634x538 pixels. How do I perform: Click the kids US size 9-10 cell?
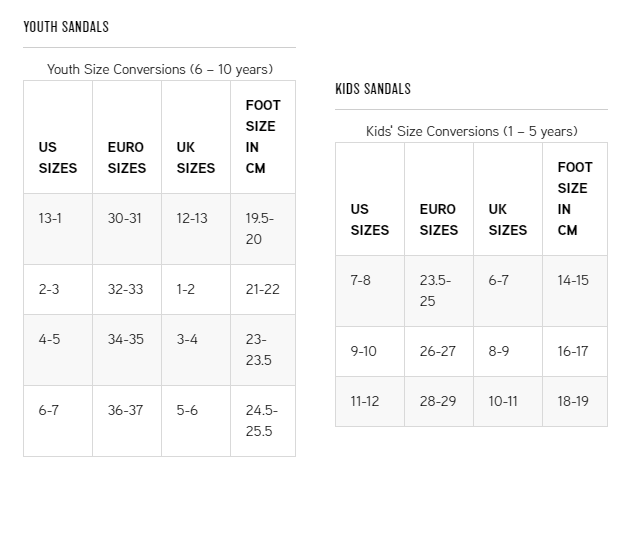coord(370,352)
